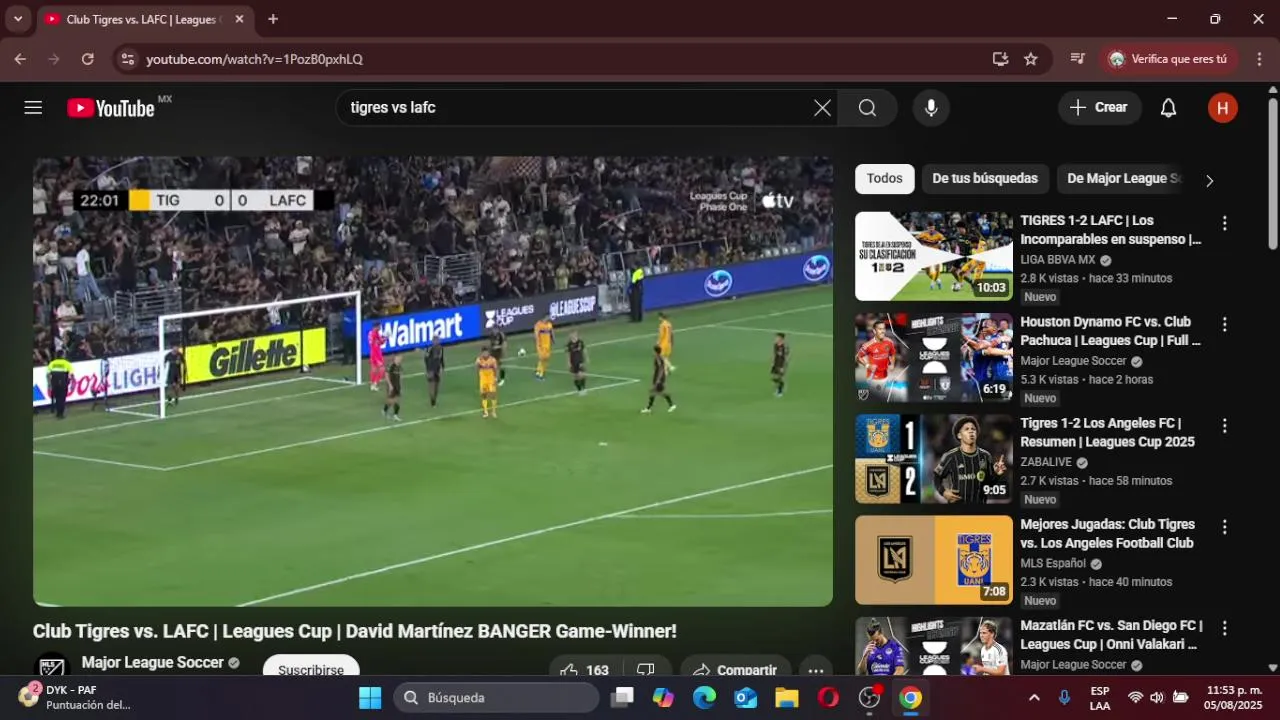The height and width of the screenshot is (720, 1280).
Task: Go back with browser back arrow
Action: [20, 59]
